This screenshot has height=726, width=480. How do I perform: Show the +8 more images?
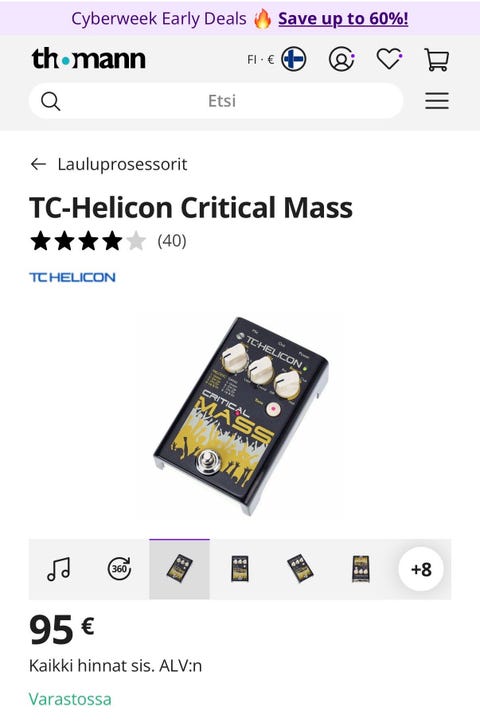click(x=421, y=569)
